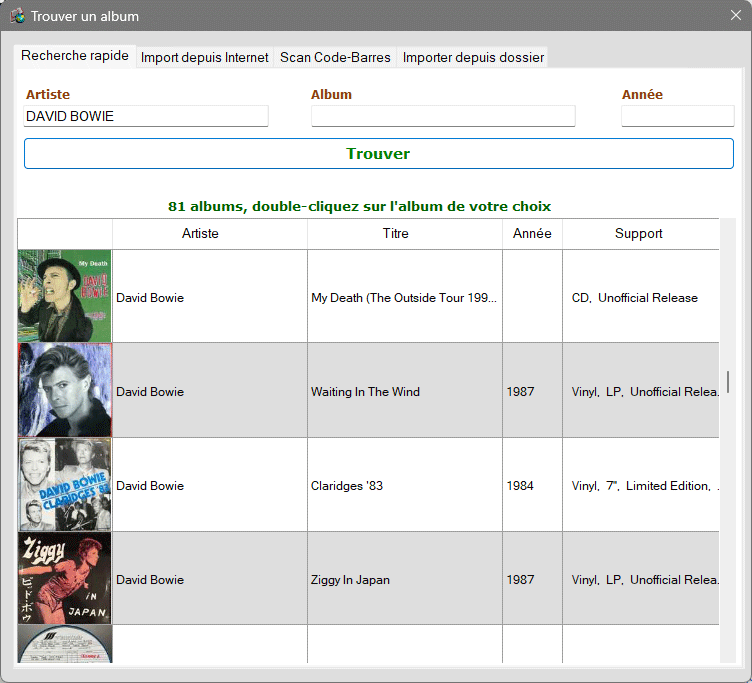Focus the Année input field
Screen dimensions: 752x683
pyautogui.click(x=678, y=116)
